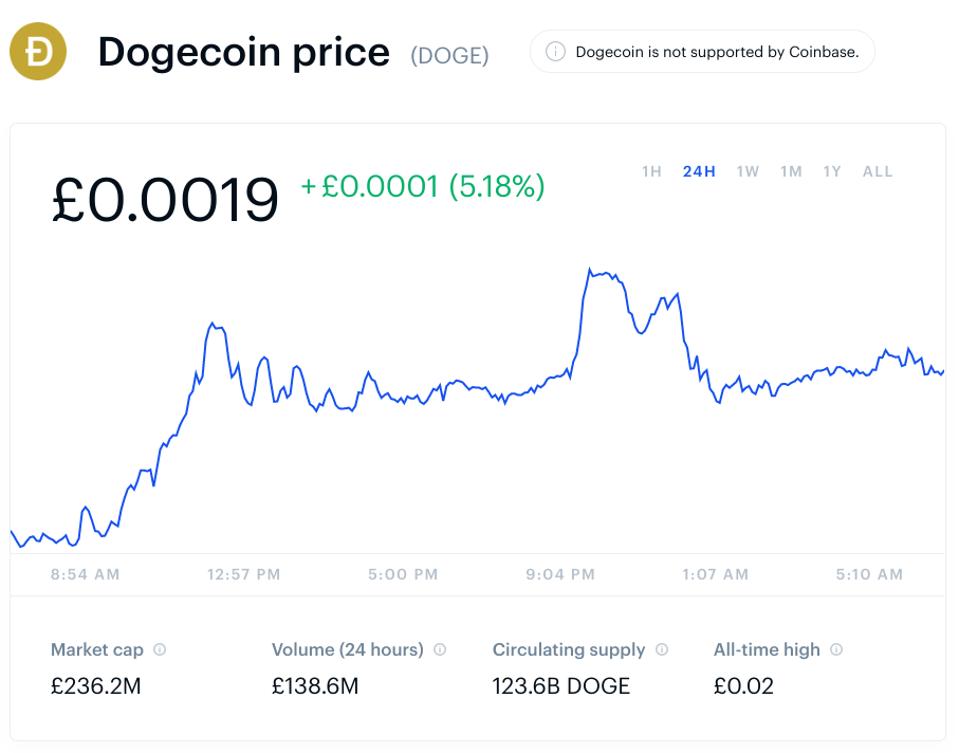
Task: Switch to the 1M time range
Action: coord(791,172)
